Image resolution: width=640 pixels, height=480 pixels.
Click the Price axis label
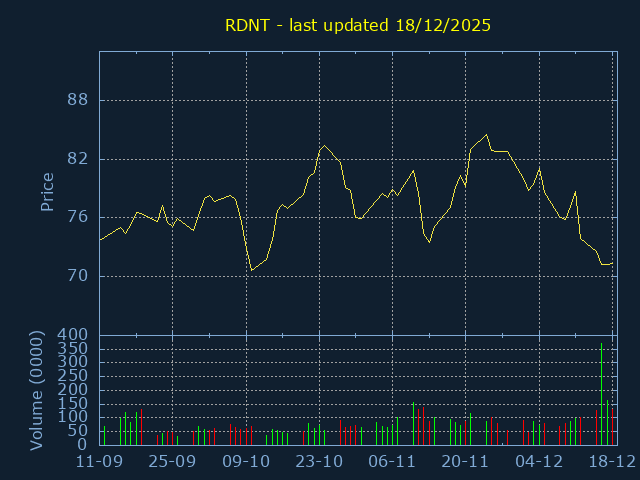tap(47, 192)
